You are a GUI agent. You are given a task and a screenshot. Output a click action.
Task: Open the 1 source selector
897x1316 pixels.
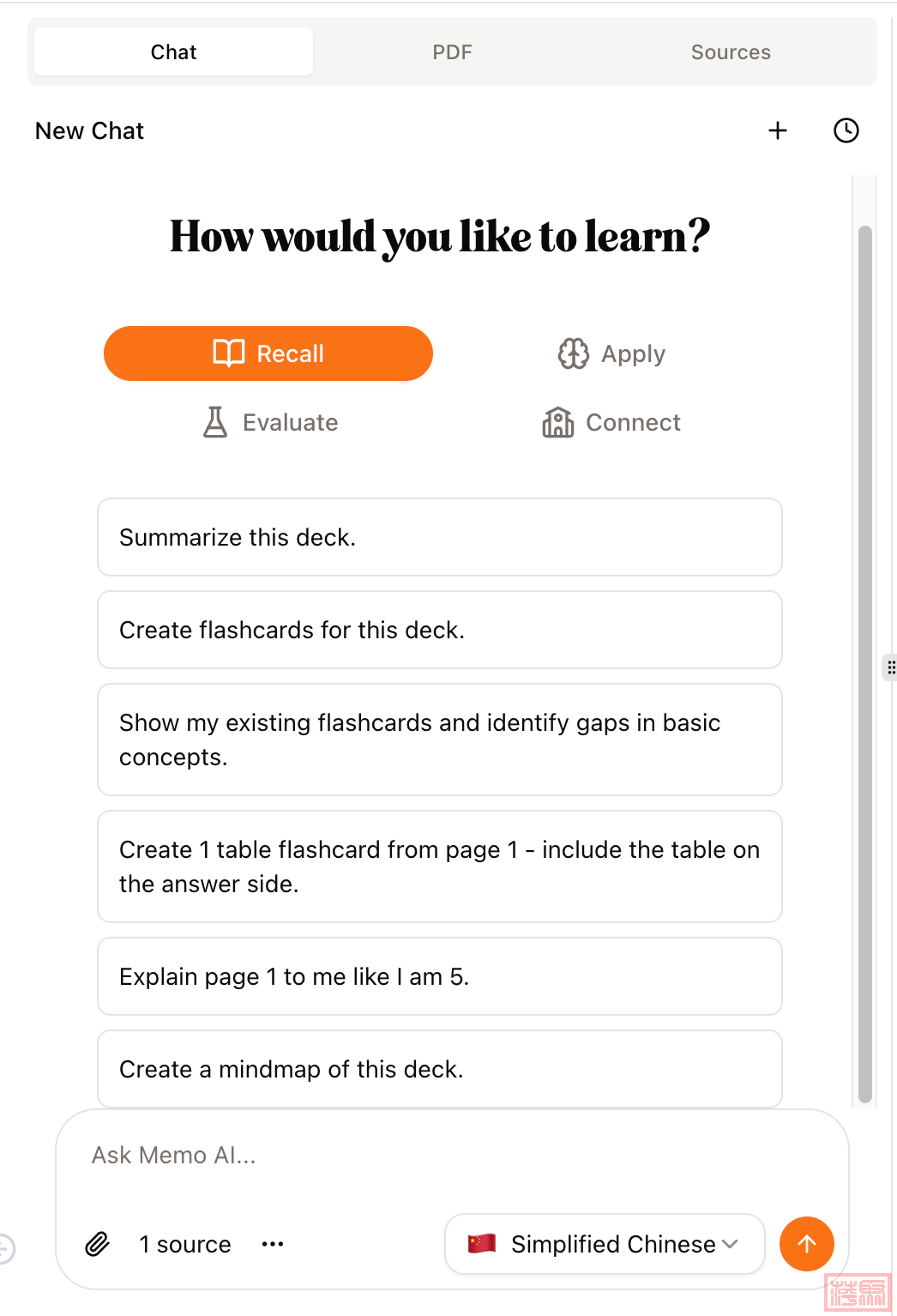[x=185, y=1244]
